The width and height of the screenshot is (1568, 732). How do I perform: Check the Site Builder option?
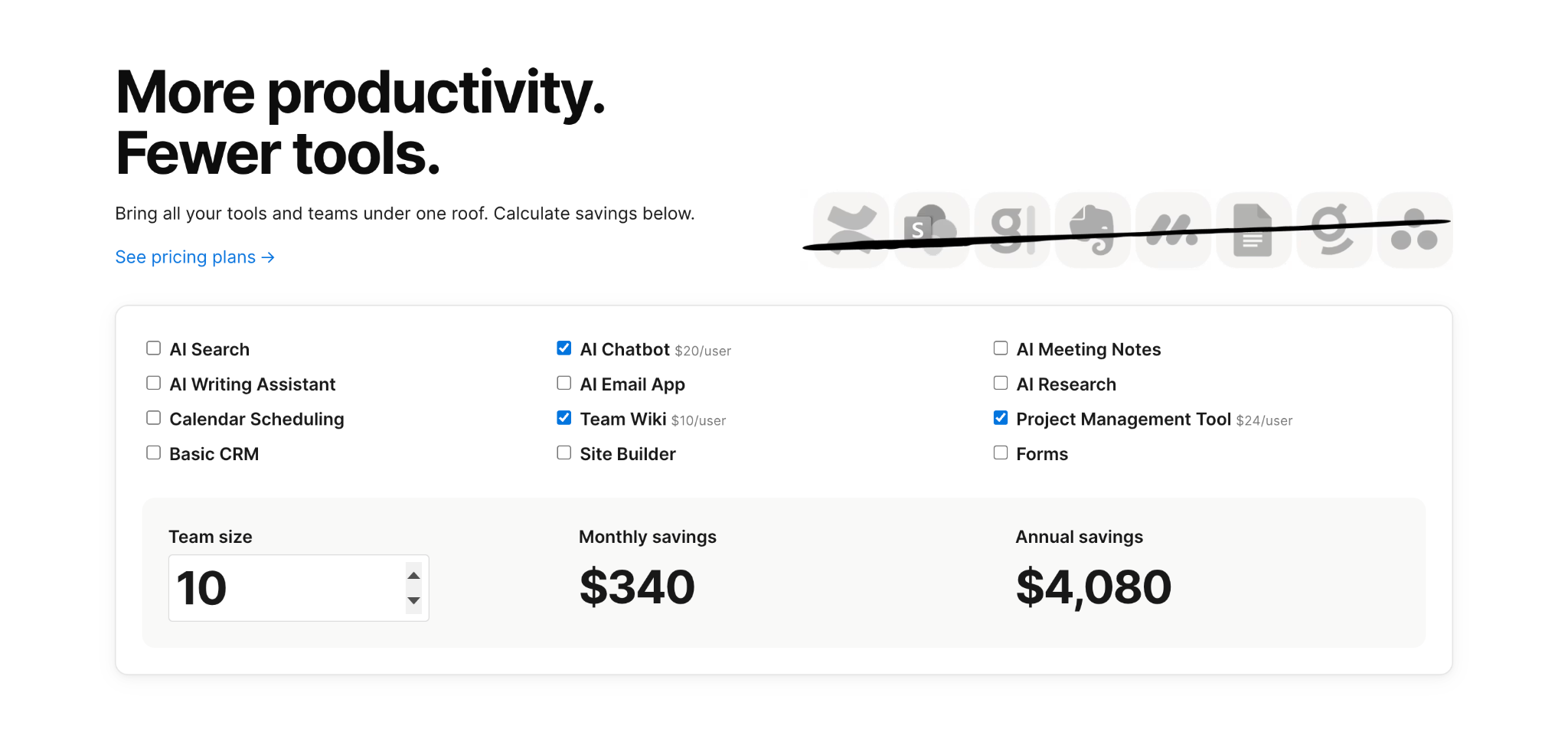tap(564, 453)
